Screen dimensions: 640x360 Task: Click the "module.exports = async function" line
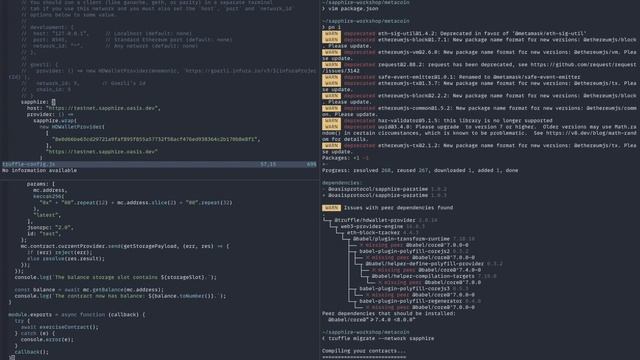click(x=77, y=315)
